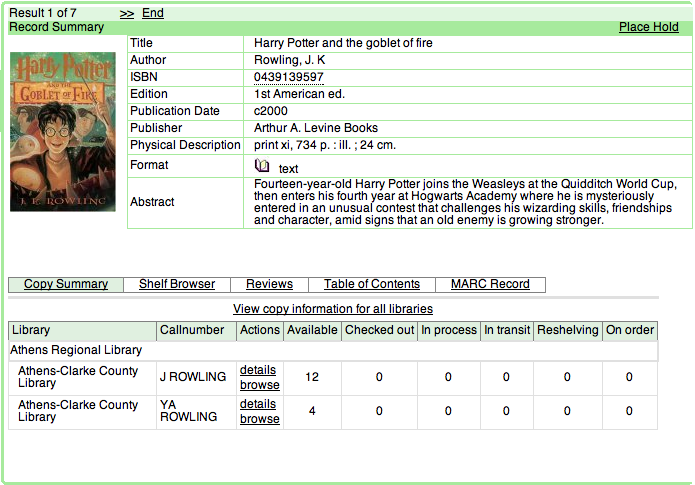Viewport: 695px width, 485px height.
Task: View copy information for all libraries
Action: [333, 309]
